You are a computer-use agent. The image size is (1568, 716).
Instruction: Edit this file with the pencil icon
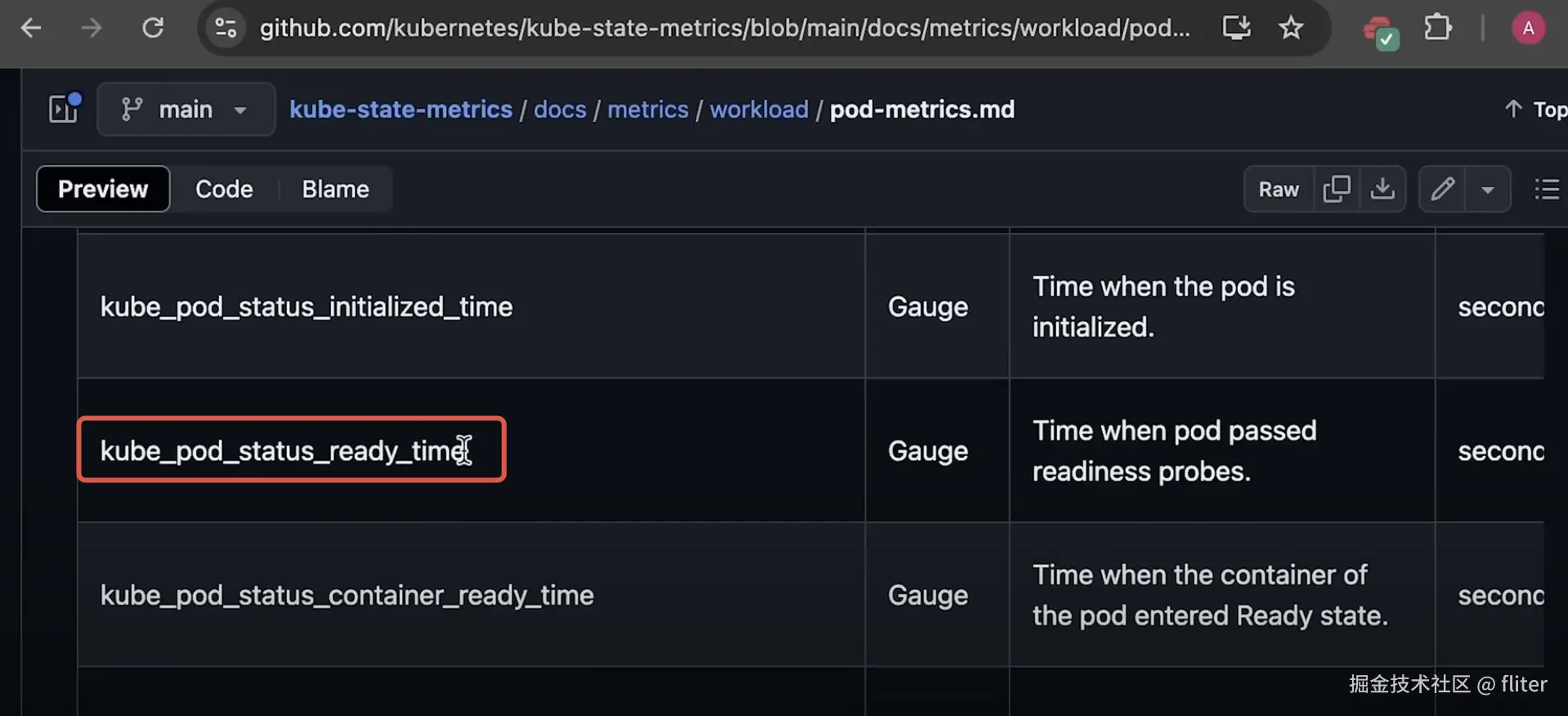(1442, 189)
